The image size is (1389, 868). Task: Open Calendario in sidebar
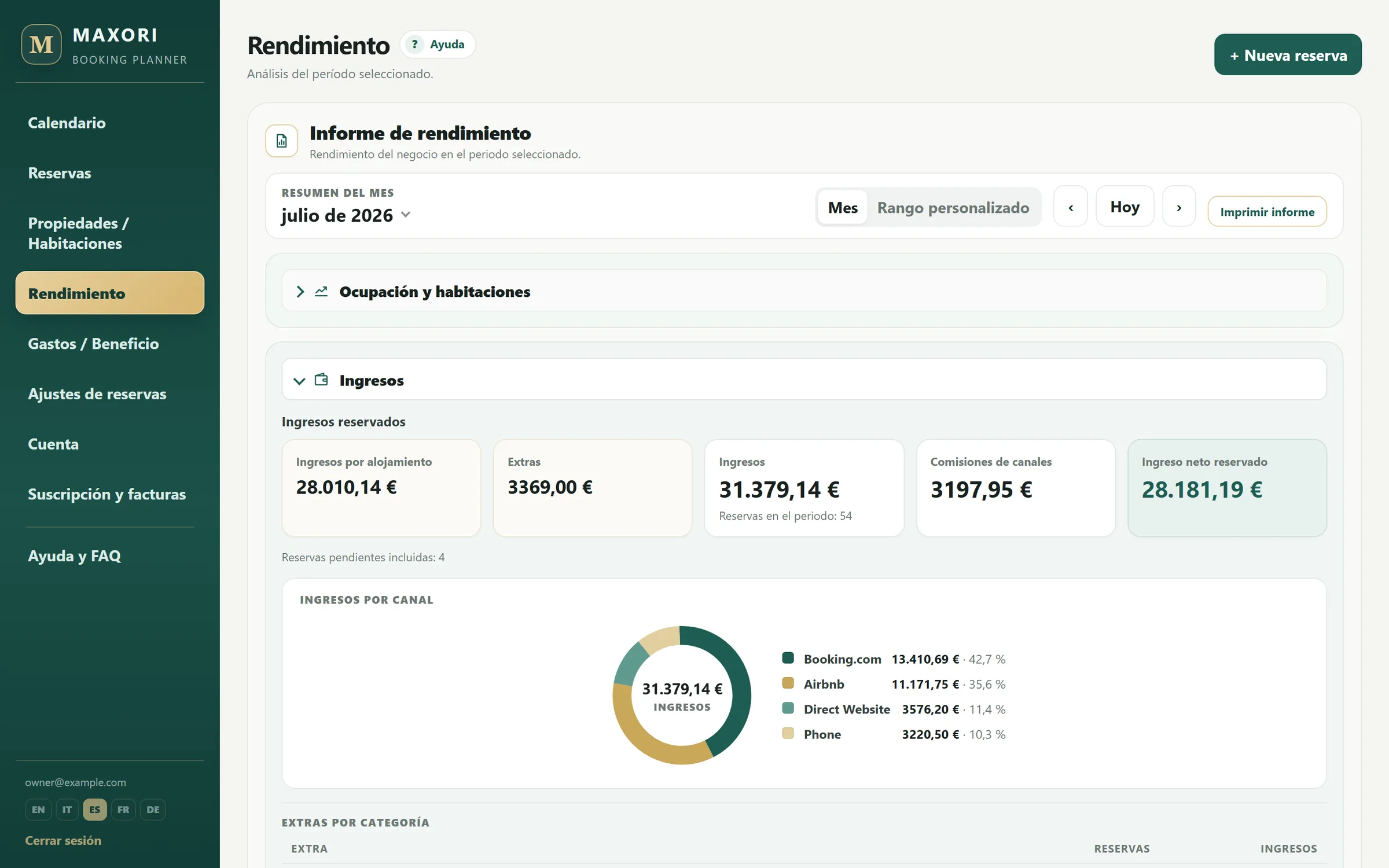coord(110,123)
